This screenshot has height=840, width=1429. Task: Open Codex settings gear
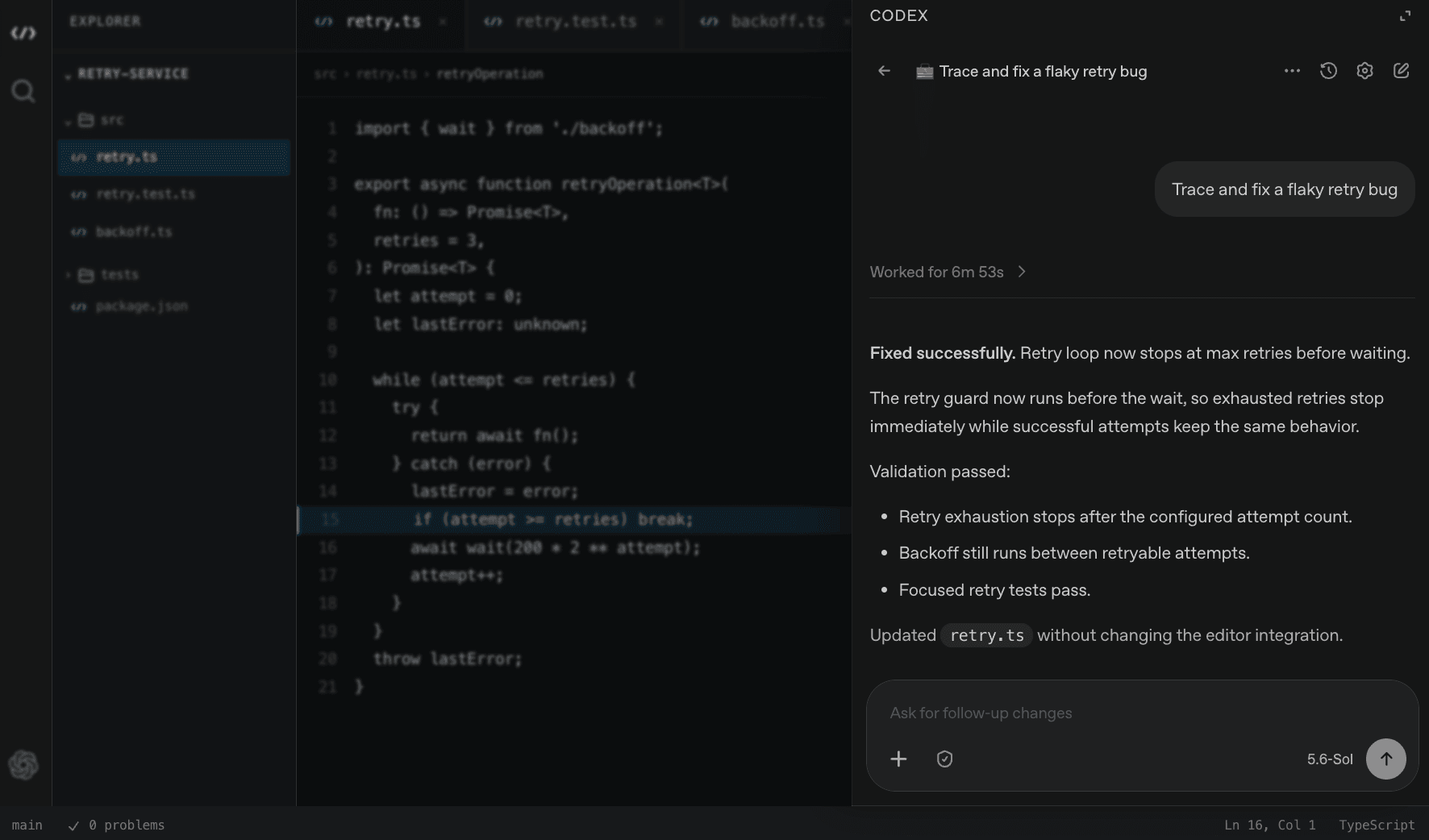(1364, 71)
